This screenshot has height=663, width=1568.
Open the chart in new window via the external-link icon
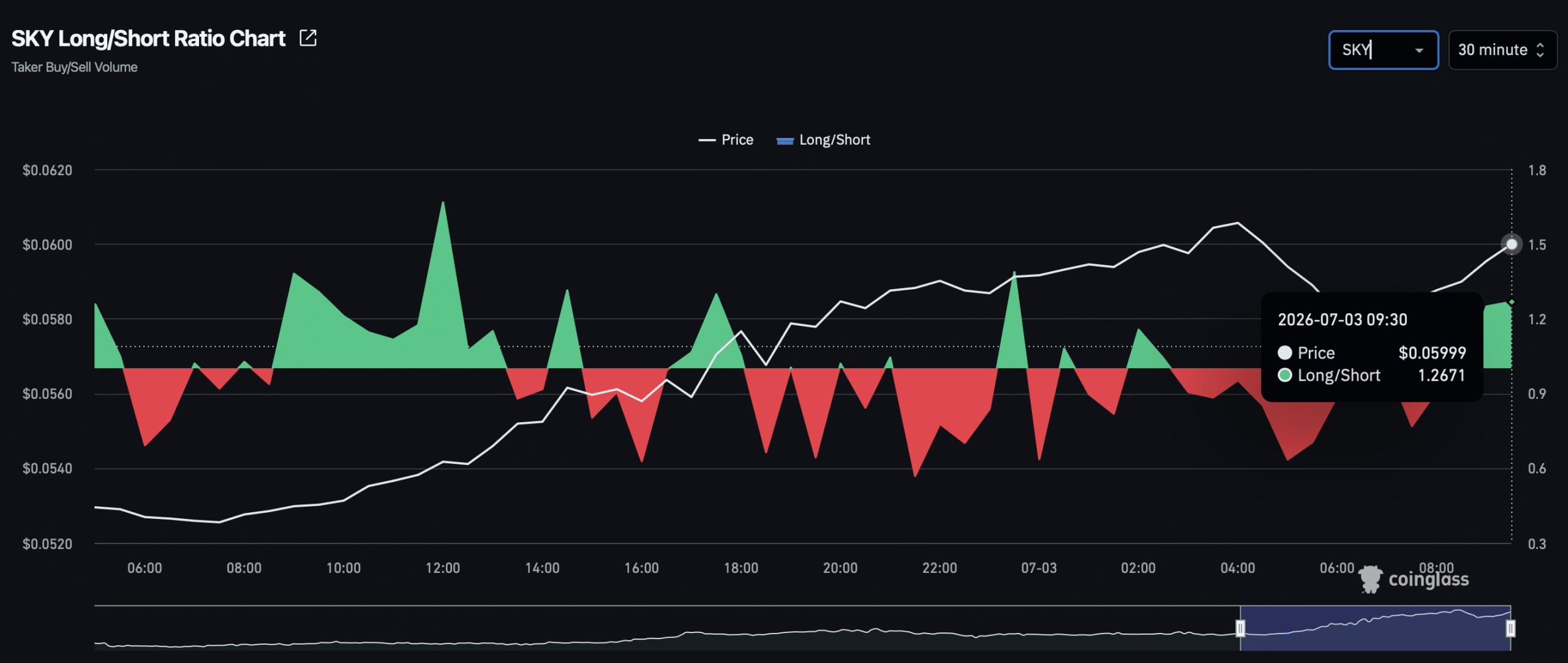click(x=308, y=38)
